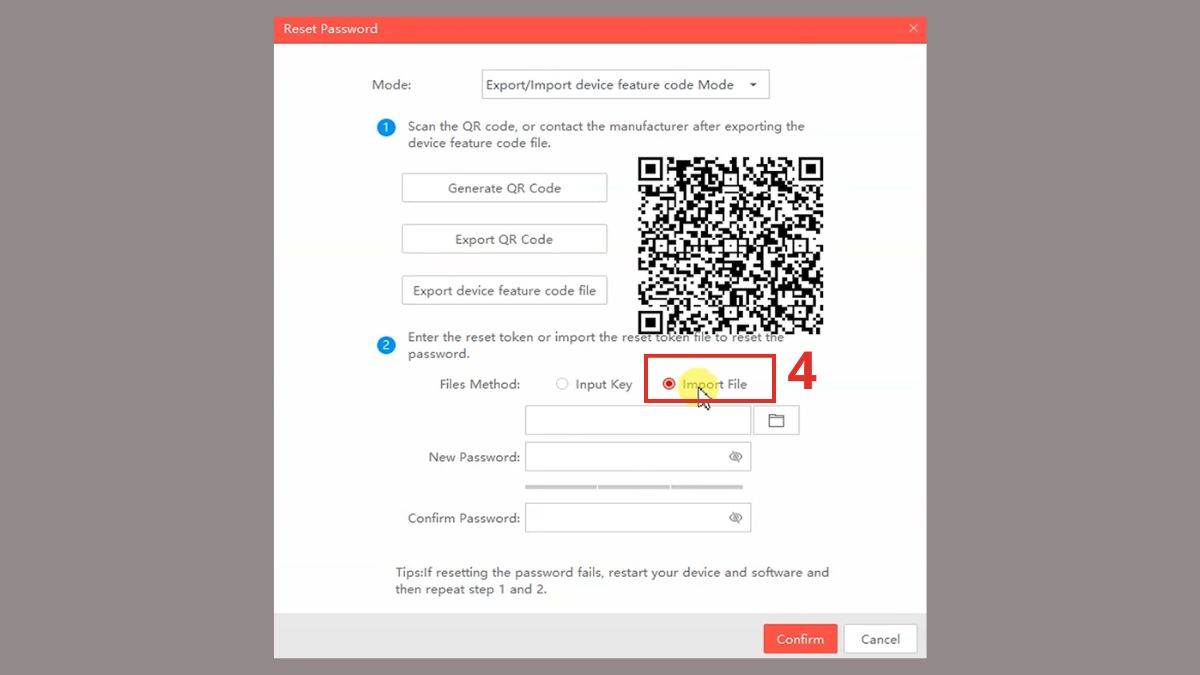Click the step 1 'Scan the QR code' instruction
1200x675 pixels.
coord(606,135)
